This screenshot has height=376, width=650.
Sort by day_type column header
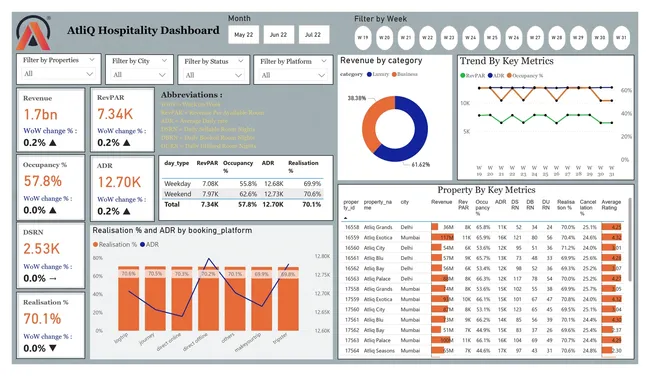[x=177, y=163]
